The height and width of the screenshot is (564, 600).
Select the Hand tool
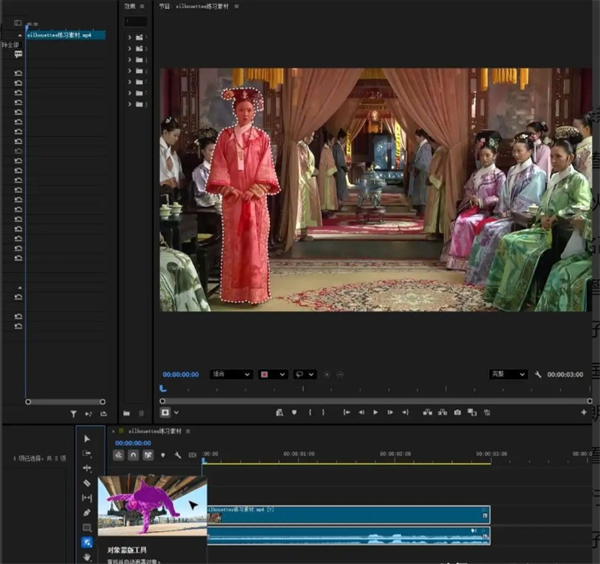pyautogui.click(x=87, y=556)
